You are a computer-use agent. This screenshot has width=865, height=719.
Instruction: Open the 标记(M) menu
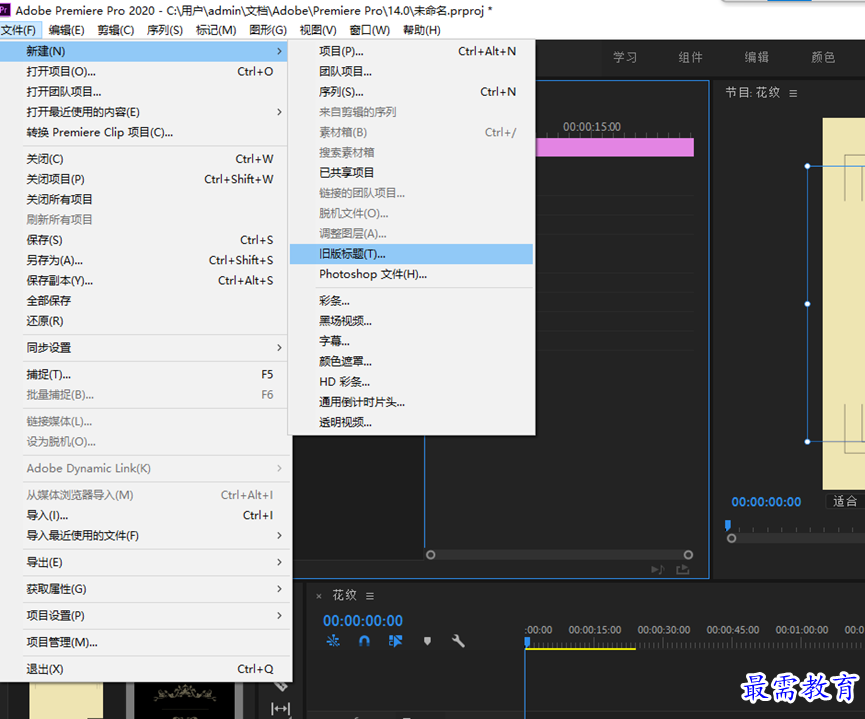[x=216, y=30]
